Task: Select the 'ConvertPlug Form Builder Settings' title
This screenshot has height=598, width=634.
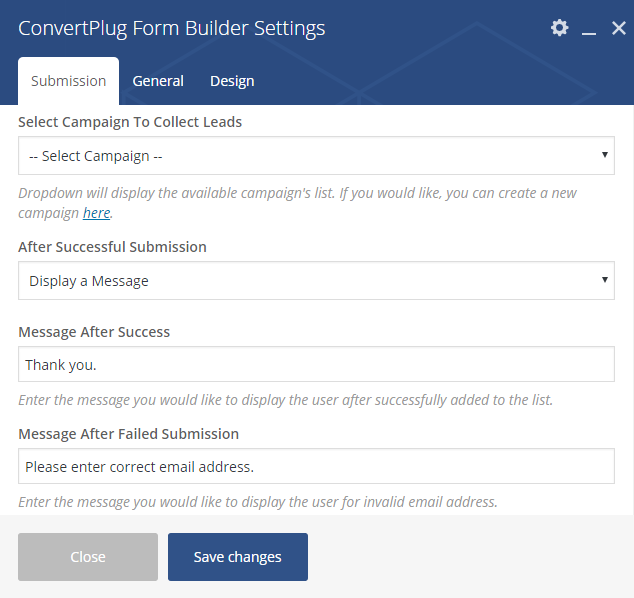Action: tap(171, 28)
